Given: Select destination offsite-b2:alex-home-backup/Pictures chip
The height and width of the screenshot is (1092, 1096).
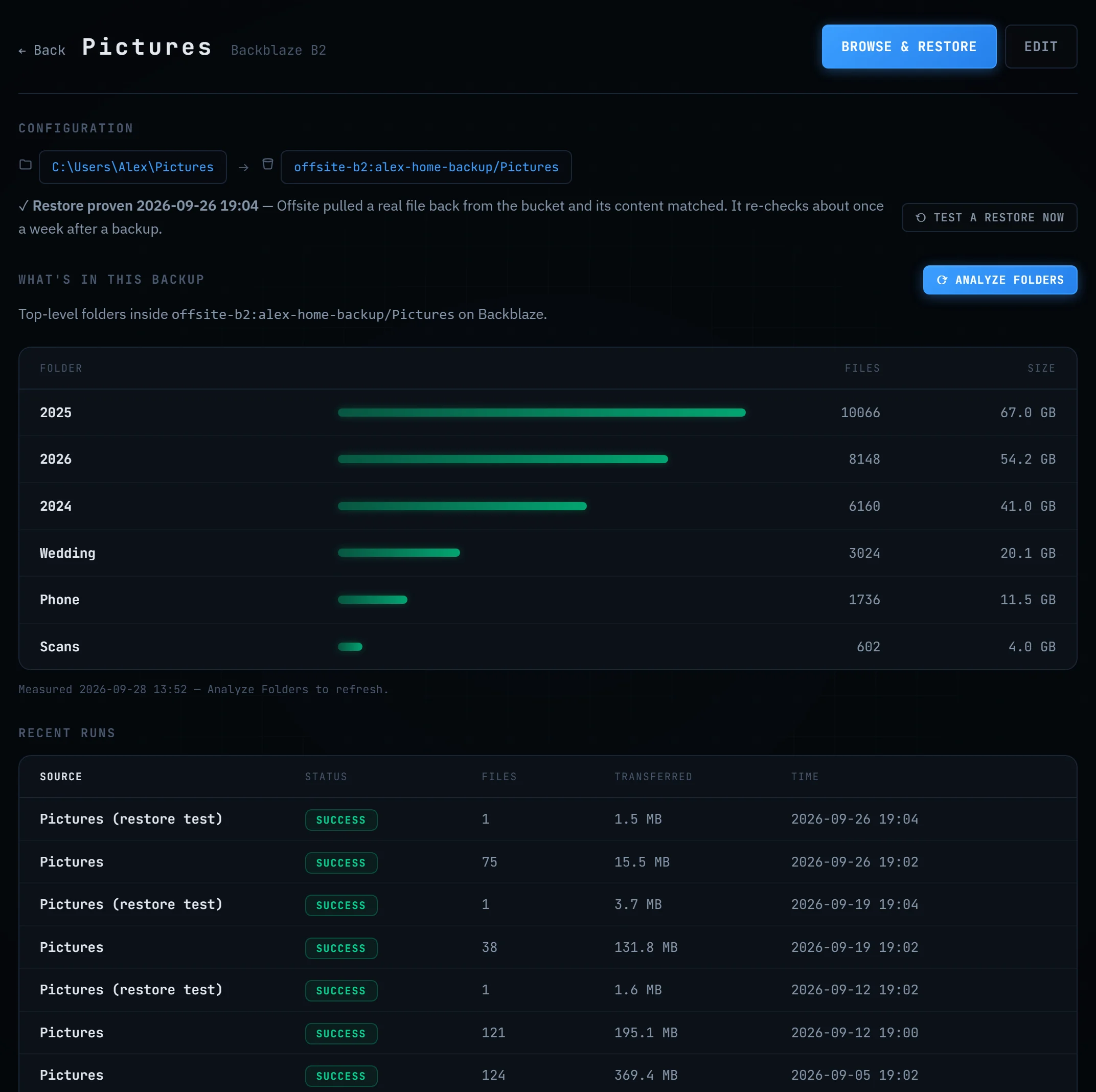Looking at the screenshot, I should tap(426, 167).
